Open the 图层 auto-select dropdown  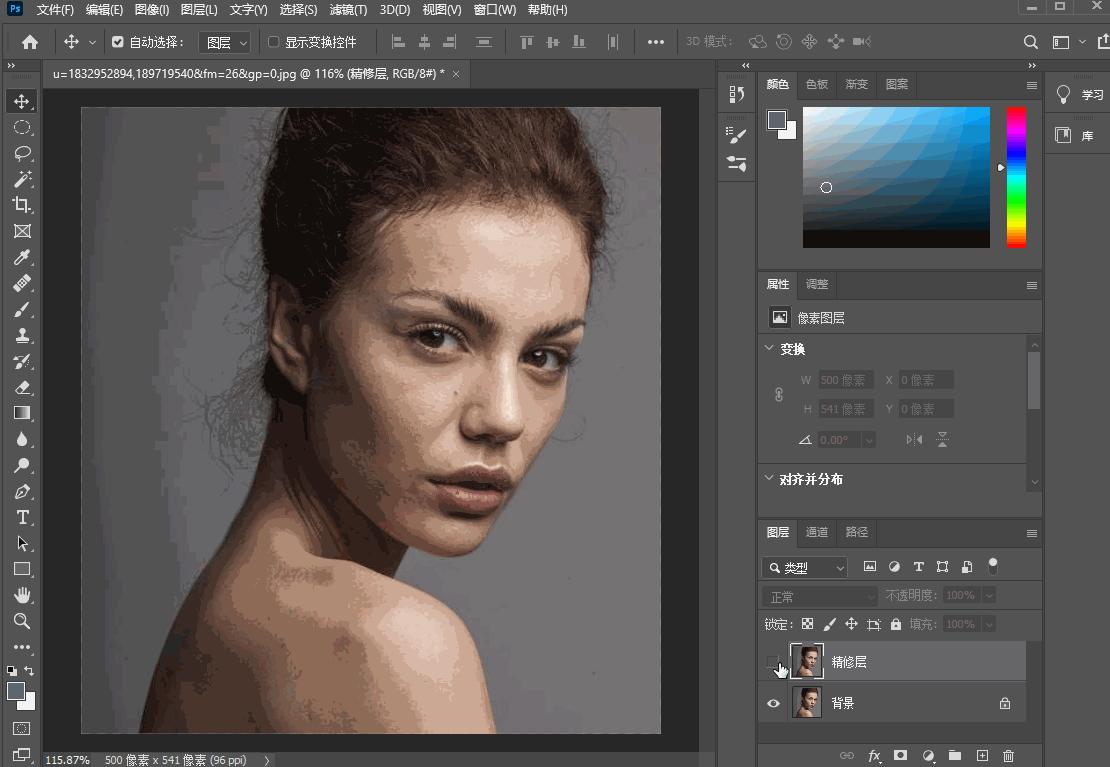click(224, 42)
